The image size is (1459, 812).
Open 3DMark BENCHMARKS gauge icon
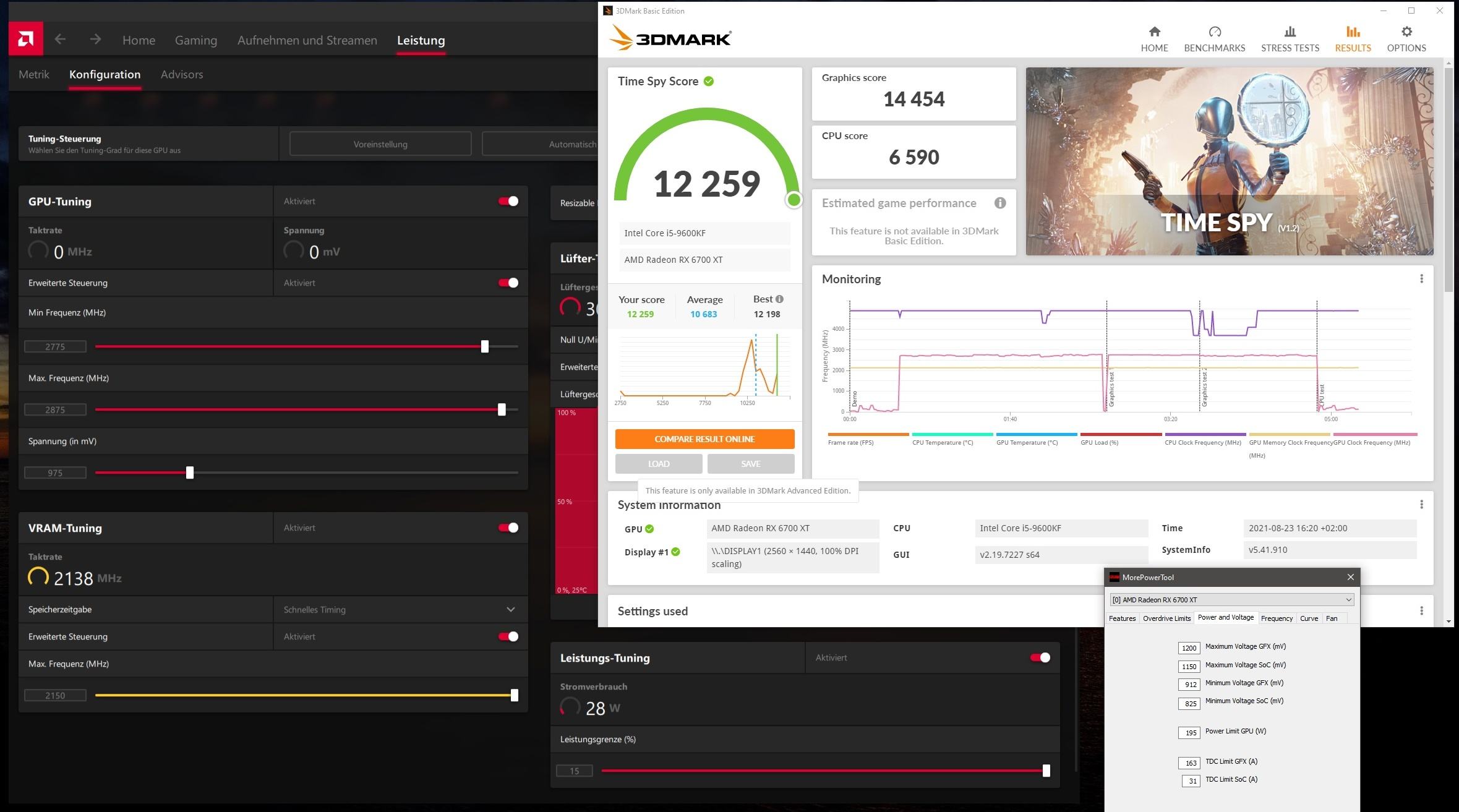click(1214, 32)
